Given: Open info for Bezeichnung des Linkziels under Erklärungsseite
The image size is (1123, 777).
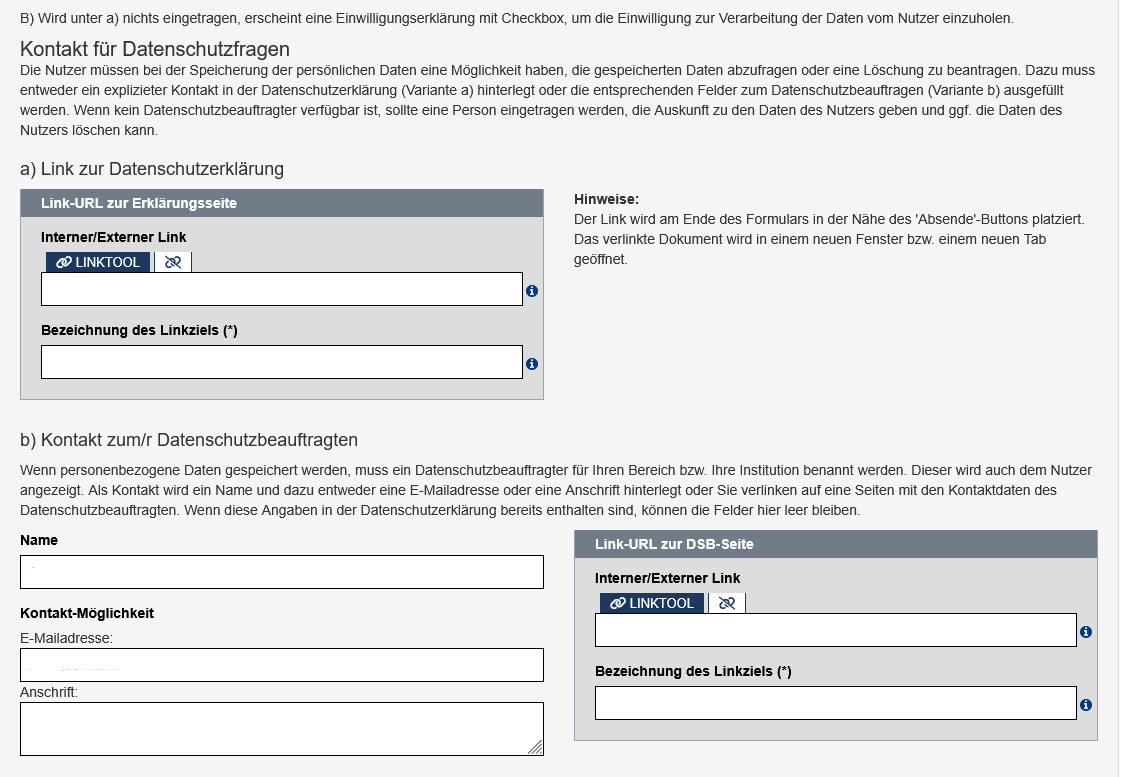Looking at the screenshot, I should pos(533,364).
